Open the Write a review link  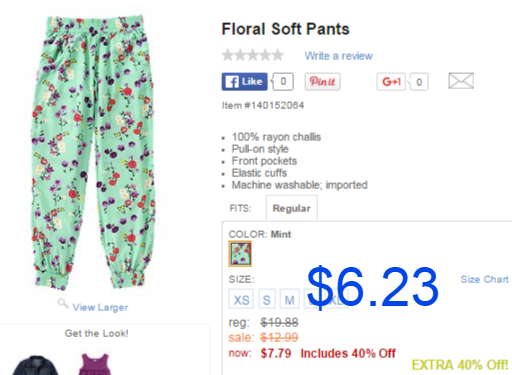pyautogui.click(x=339, y=56)
